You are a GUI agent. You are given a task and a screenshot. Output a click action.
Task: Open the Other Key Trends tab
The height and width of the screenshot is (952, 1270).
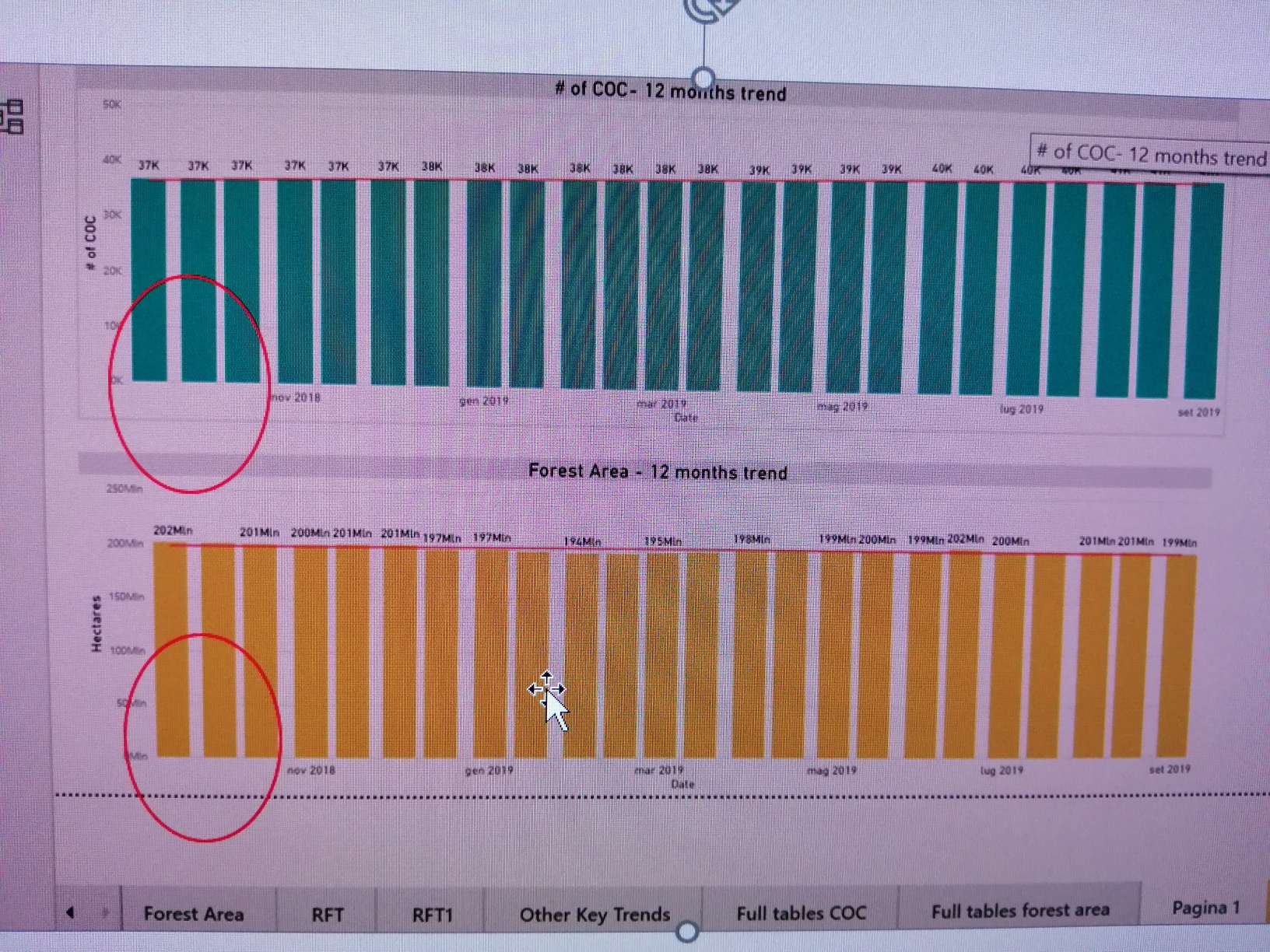[595, 914]
